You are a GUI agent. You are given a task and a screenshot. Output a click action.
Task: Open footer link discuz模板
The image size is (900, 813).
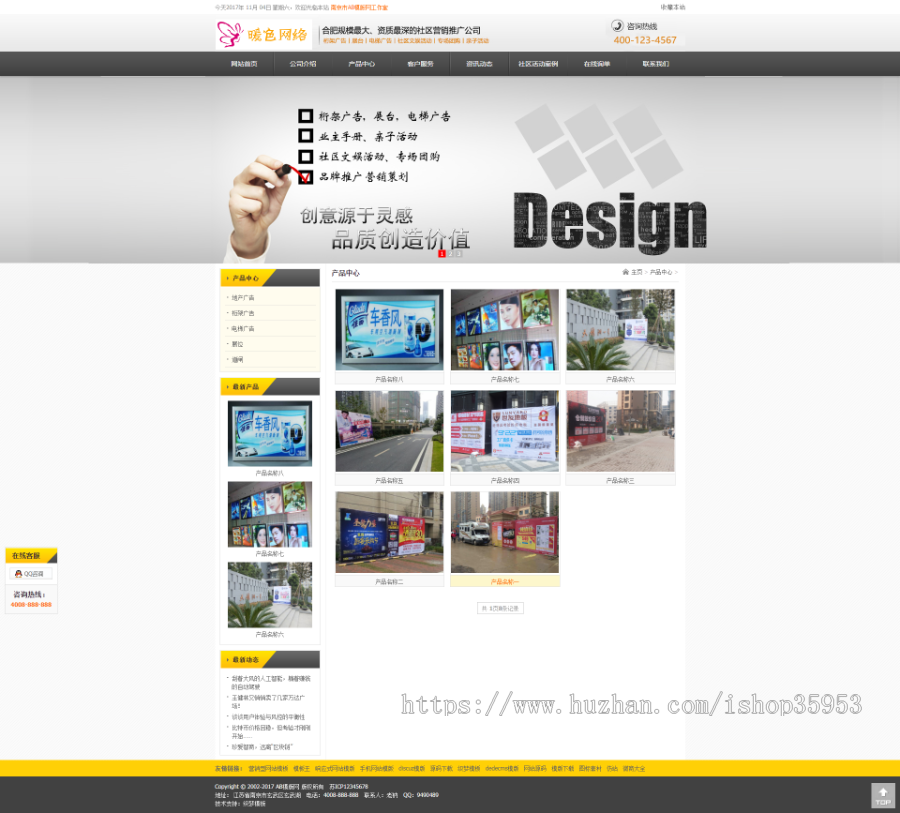pyautogui.click(x=412, y=769)
